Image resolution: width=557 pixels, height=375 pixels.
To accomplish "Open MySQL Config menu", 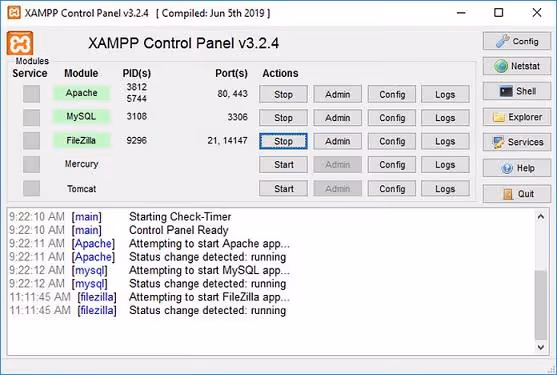I will (392, 118).
